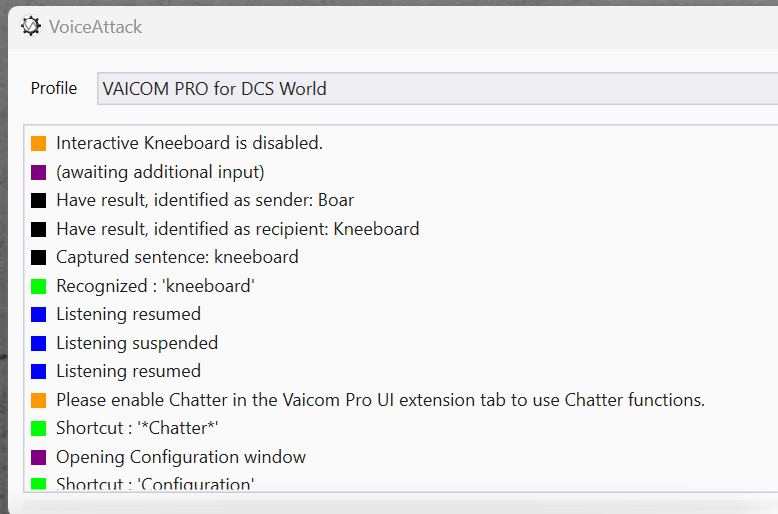Select the purple marker next to awaiting additional input
The width and height of the screenshot is (778, 514).
(x=39, y=172)
